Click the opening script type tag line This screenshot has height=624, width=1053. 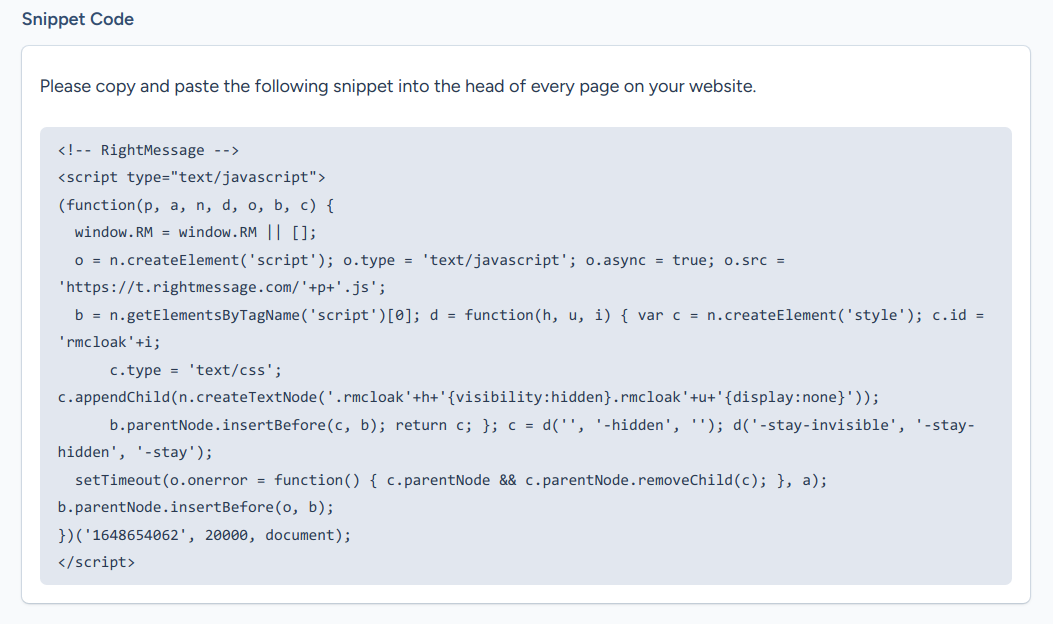click(x=192, y=177)
